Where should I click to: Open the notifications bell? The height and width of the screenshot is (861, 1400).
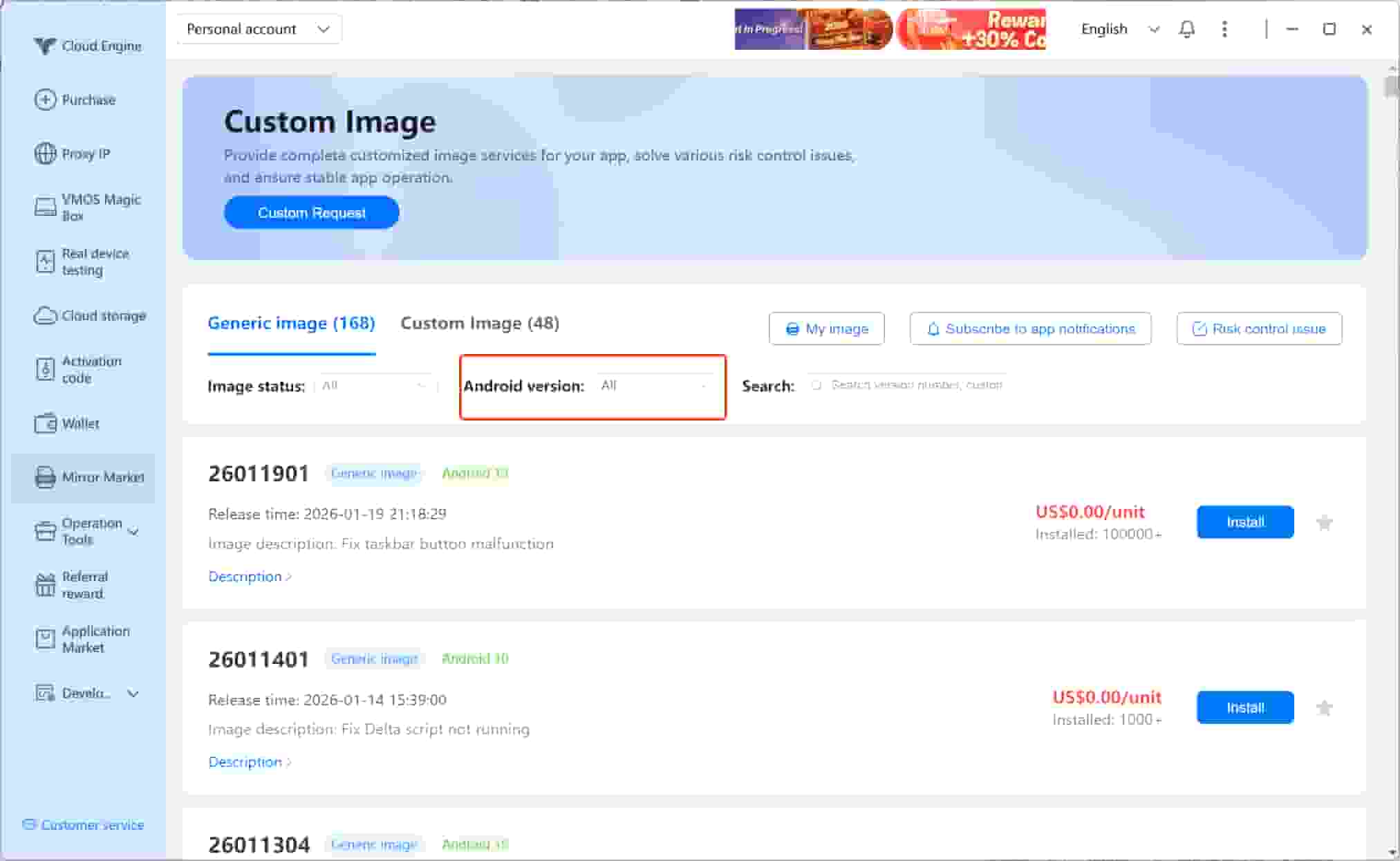tap(1186, 29)
